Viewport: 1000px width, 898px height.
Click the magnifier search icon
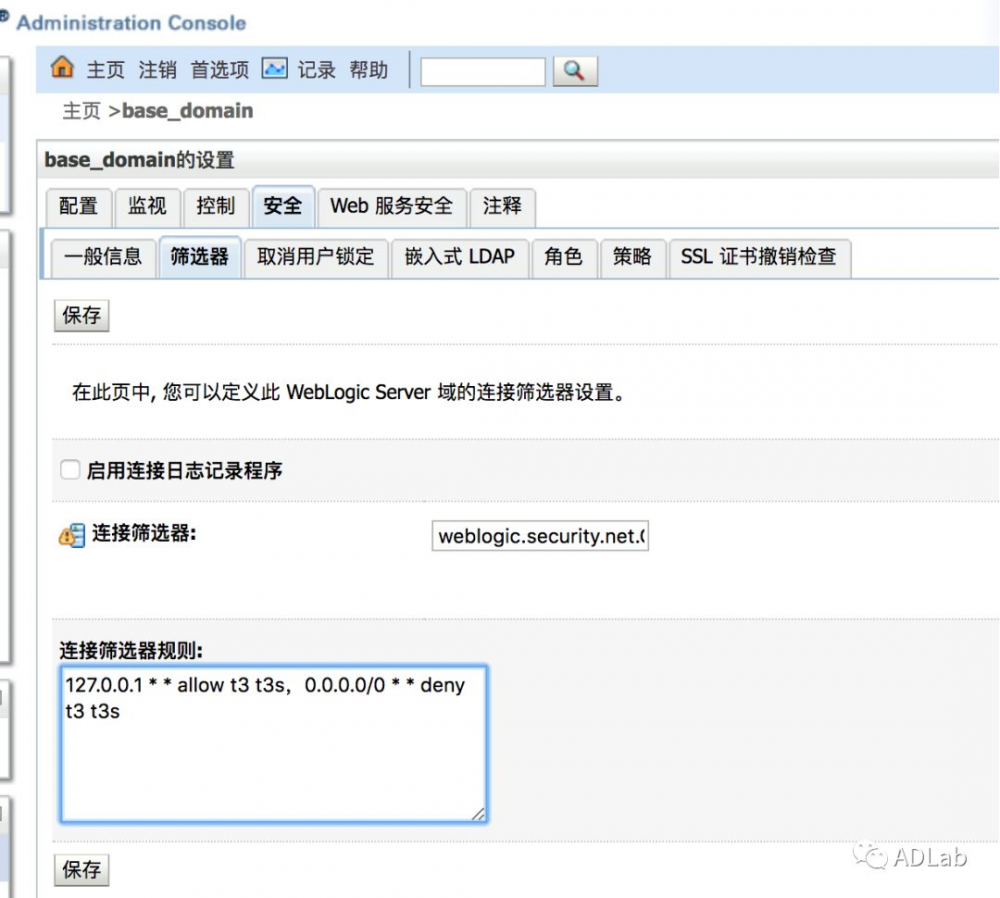(x=575, y=71)
